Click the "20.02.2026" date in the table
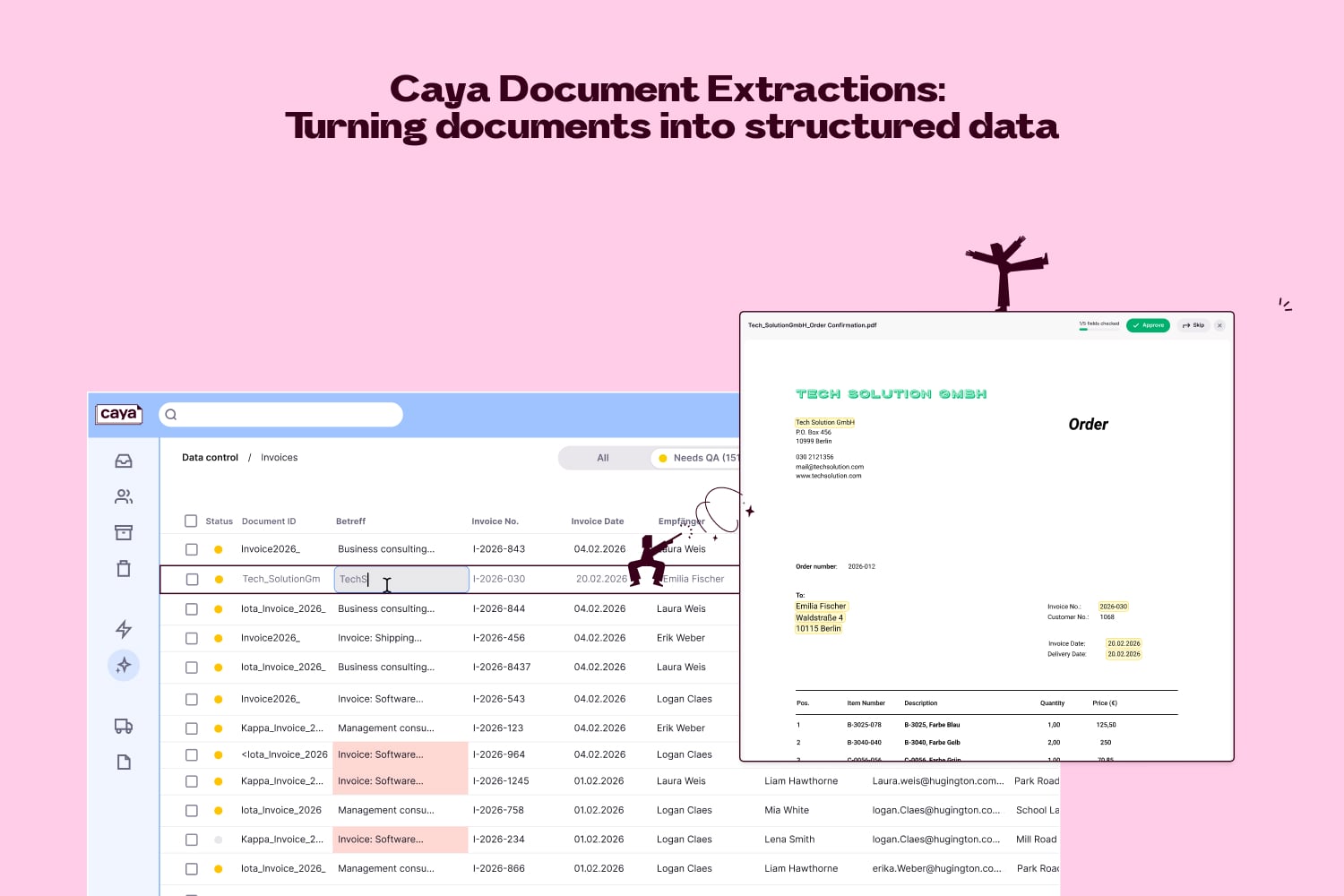The height and width of the screenshot is (896, 1344). coord(601,579)
